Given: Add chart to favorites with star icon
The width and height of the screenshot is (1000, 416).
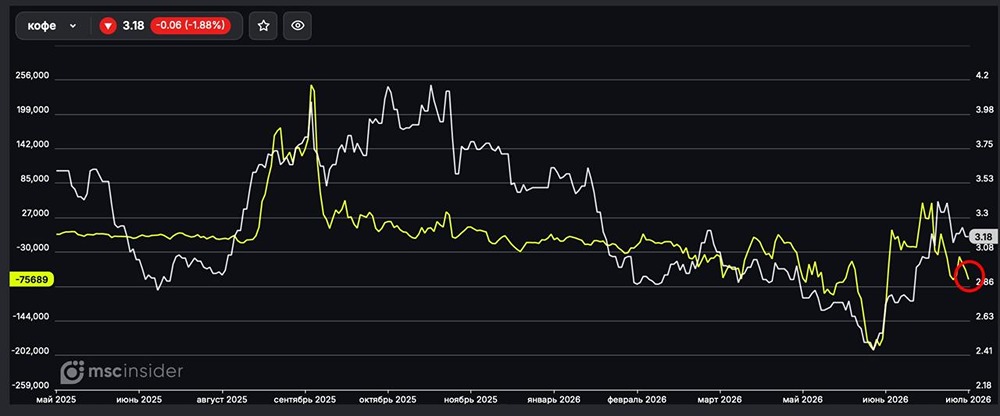Looking at the screenshot, I should (263, 26).
